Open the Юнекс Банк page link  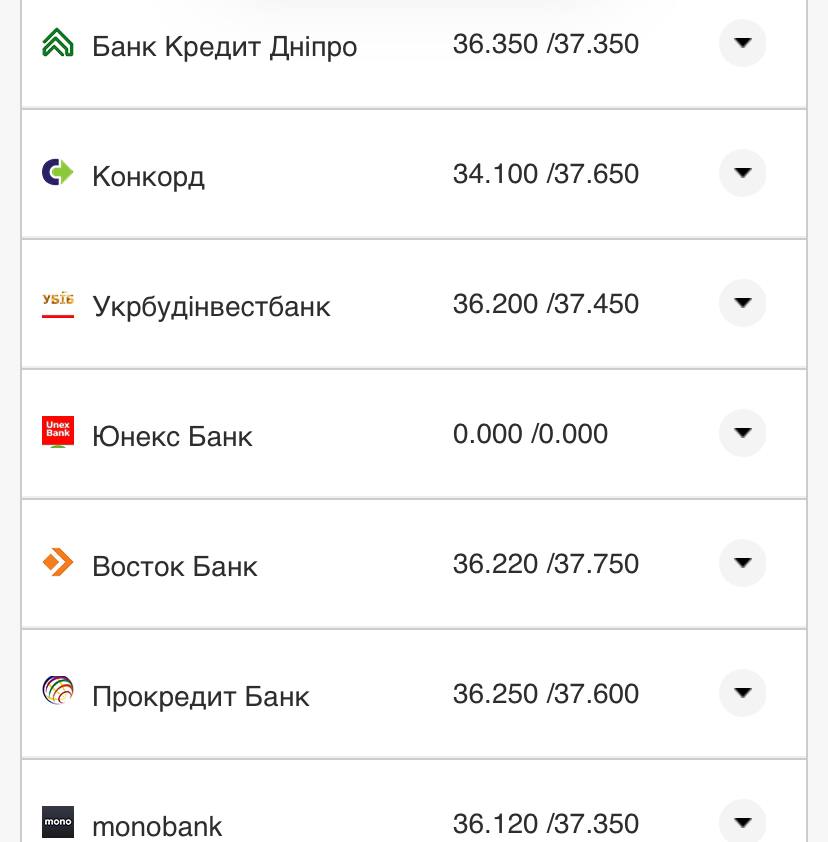172,435
